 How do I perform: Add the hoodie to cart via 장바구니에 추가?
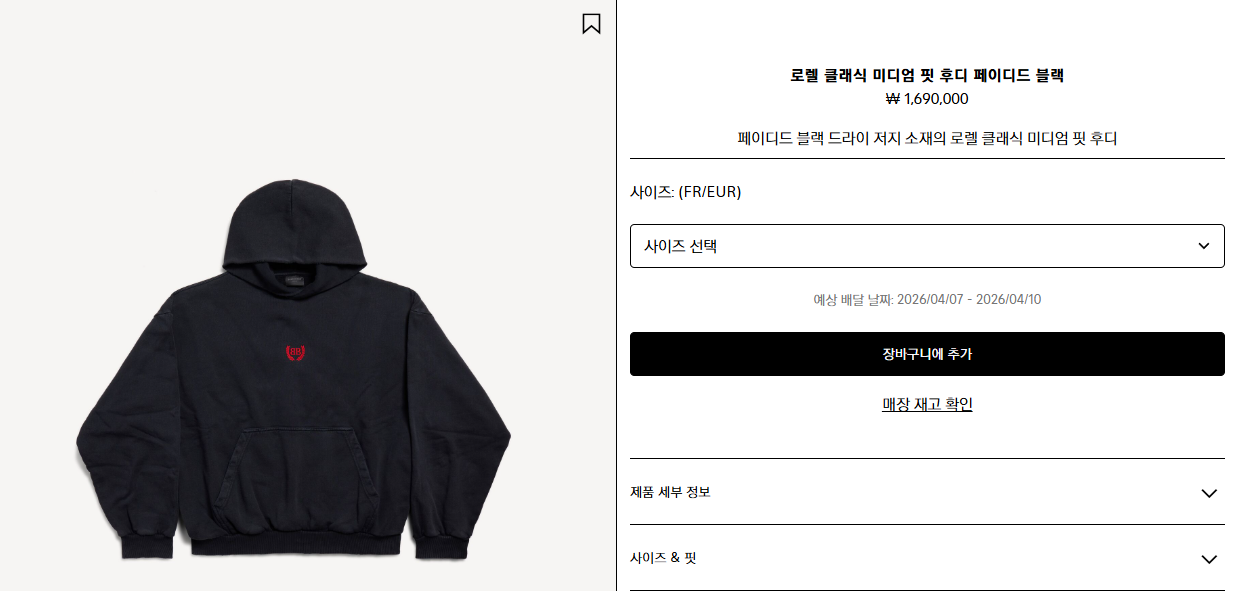(x=927, y=354)
